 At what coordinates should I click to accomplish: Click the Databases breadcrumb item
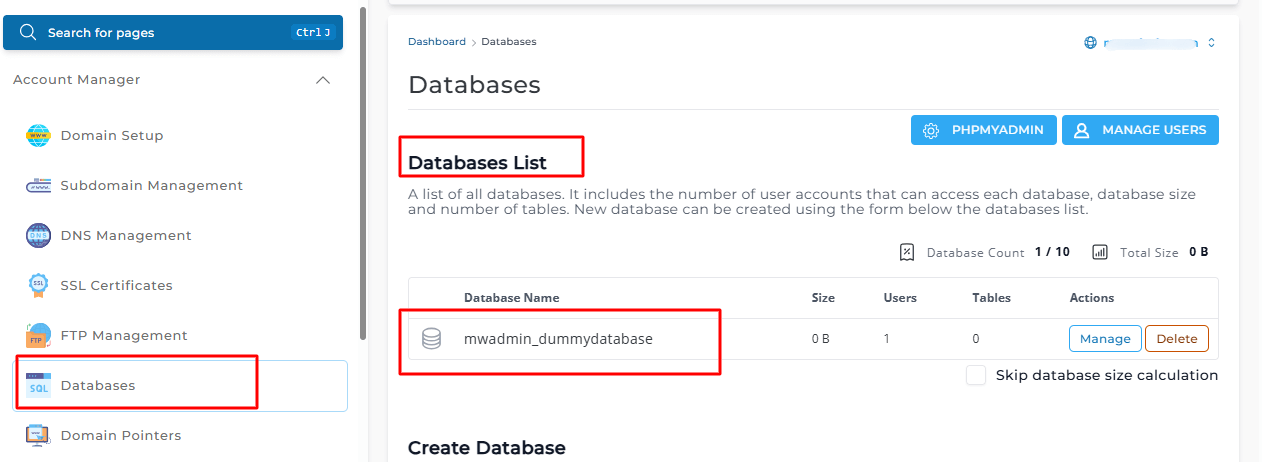tap(509, 42)
